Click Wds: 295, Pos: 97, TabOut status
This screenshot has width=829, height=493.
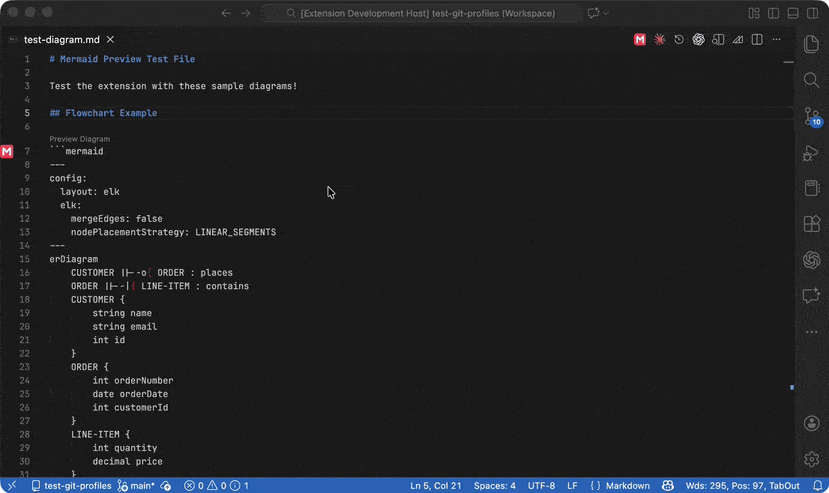(x=742, y=486)
